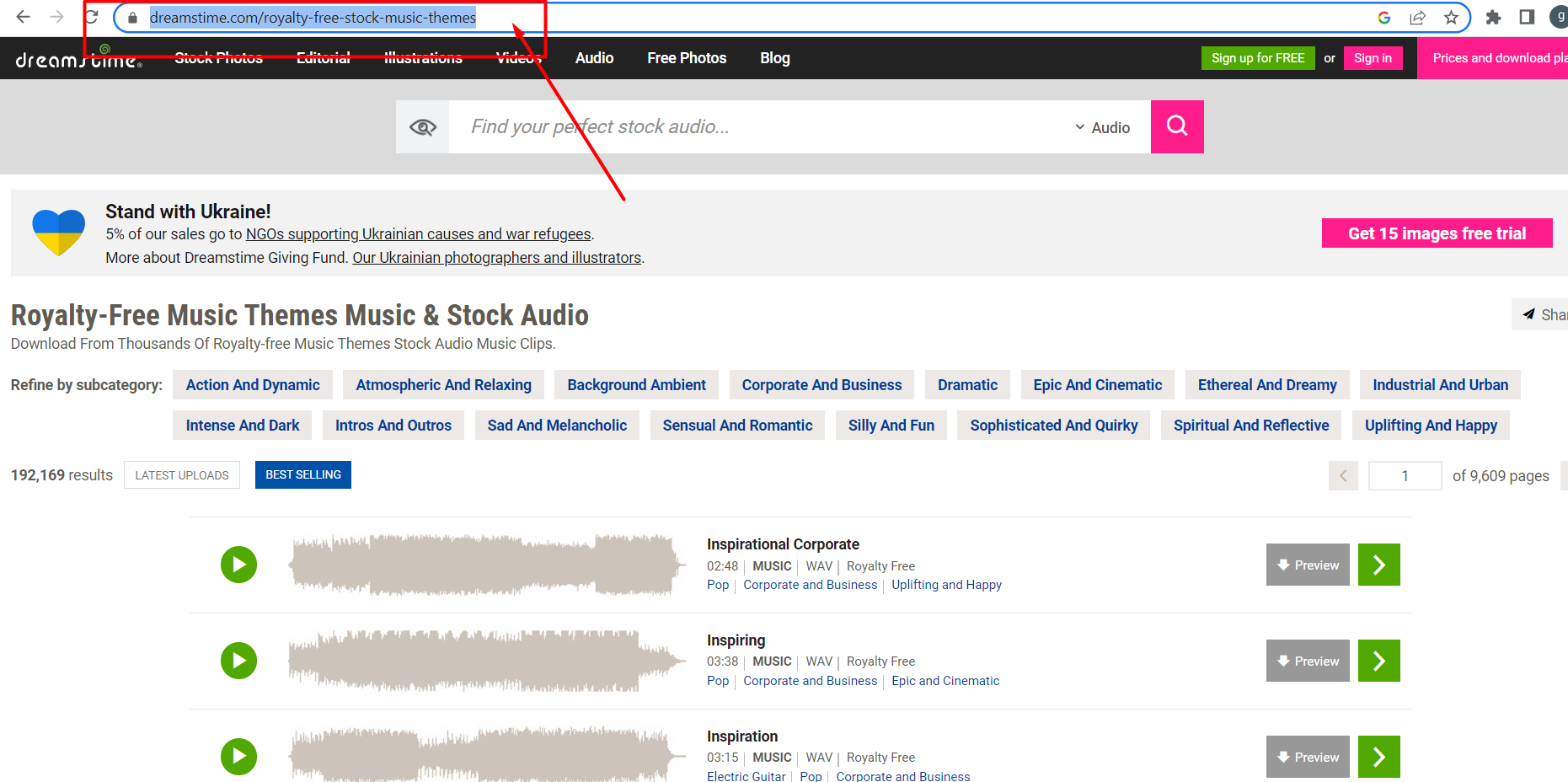Click the browser address bar URL
Screen dimensions: 1568x782
coord(313,18)
